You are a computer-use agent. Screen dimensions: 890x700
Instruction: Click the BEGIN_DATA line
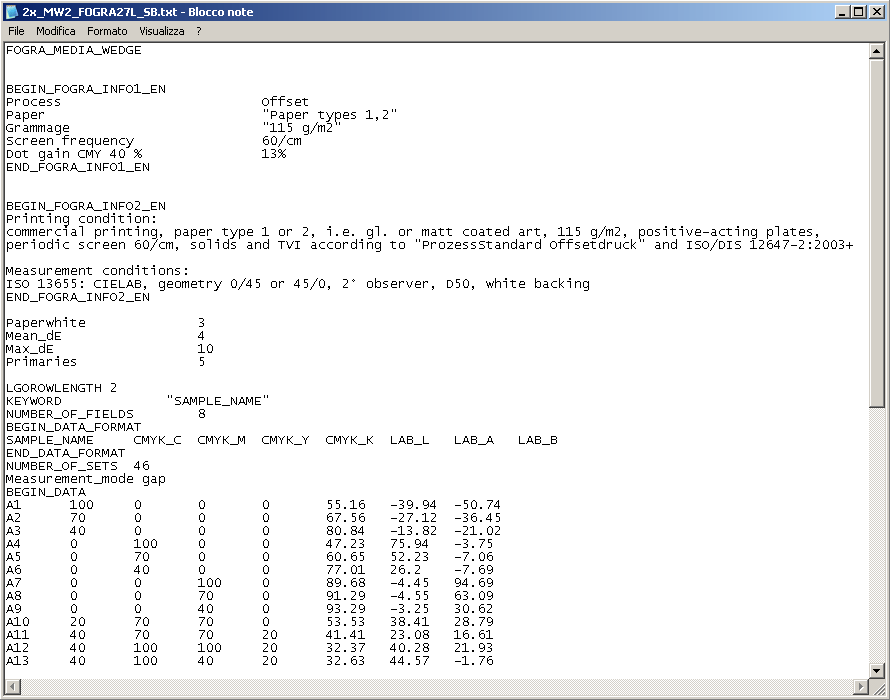click(46, 492)
